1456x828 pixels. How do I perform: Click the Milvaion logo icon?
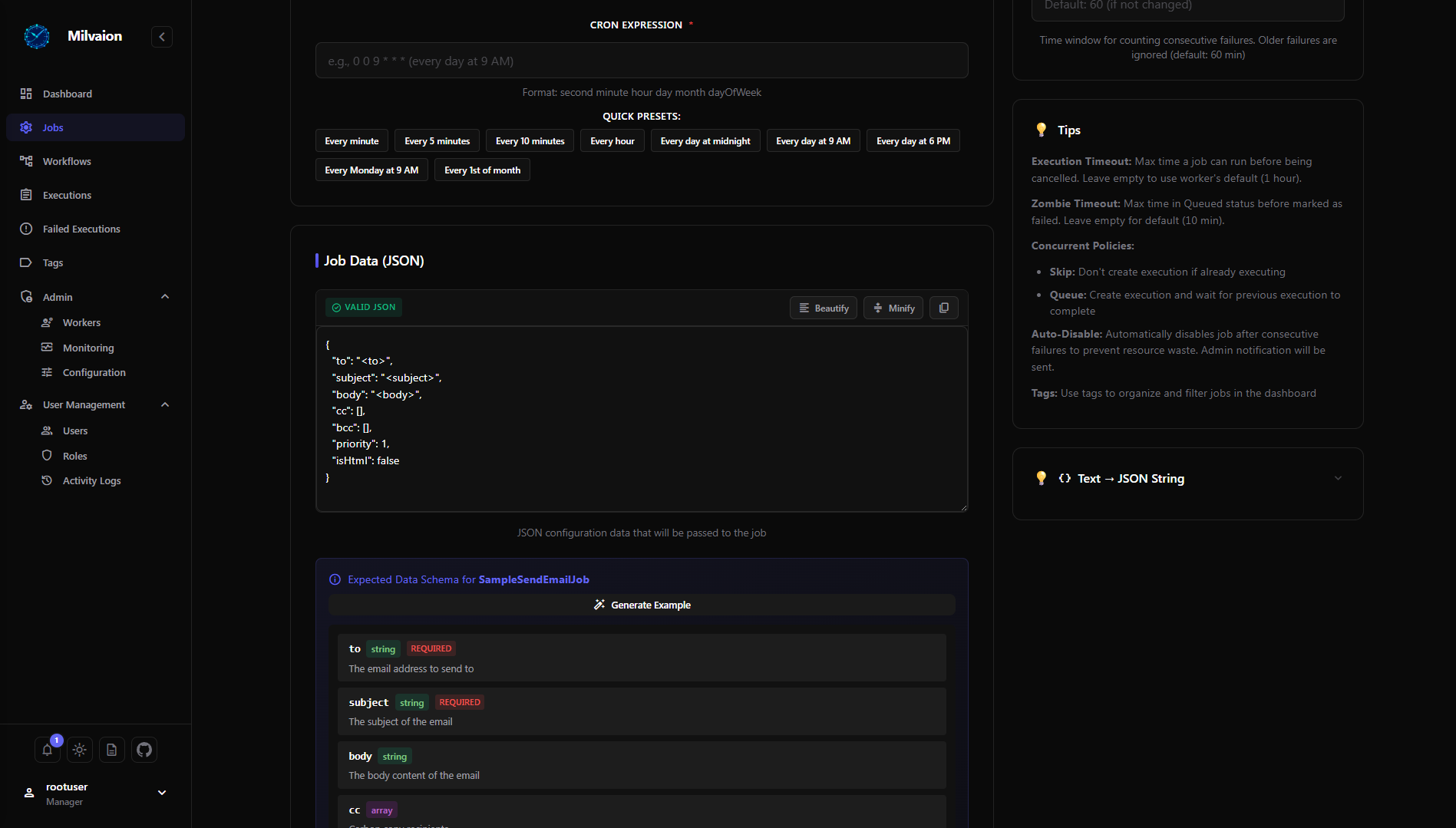click(x=37, y=36)
